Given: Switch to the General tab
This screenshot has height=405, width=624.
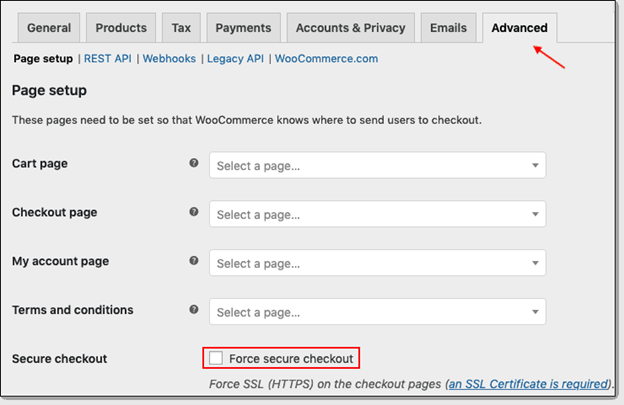Looking at the screenshot, I should click(x=49, y=28).
